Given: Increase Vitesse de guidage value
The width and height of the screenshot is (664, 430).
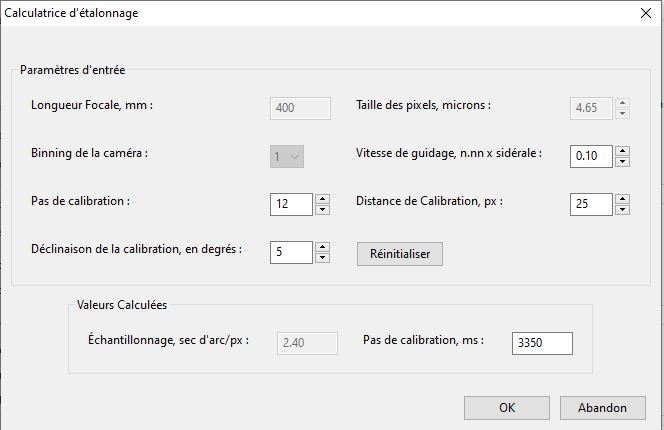Looking at the screenshot, I should point(622,150).
